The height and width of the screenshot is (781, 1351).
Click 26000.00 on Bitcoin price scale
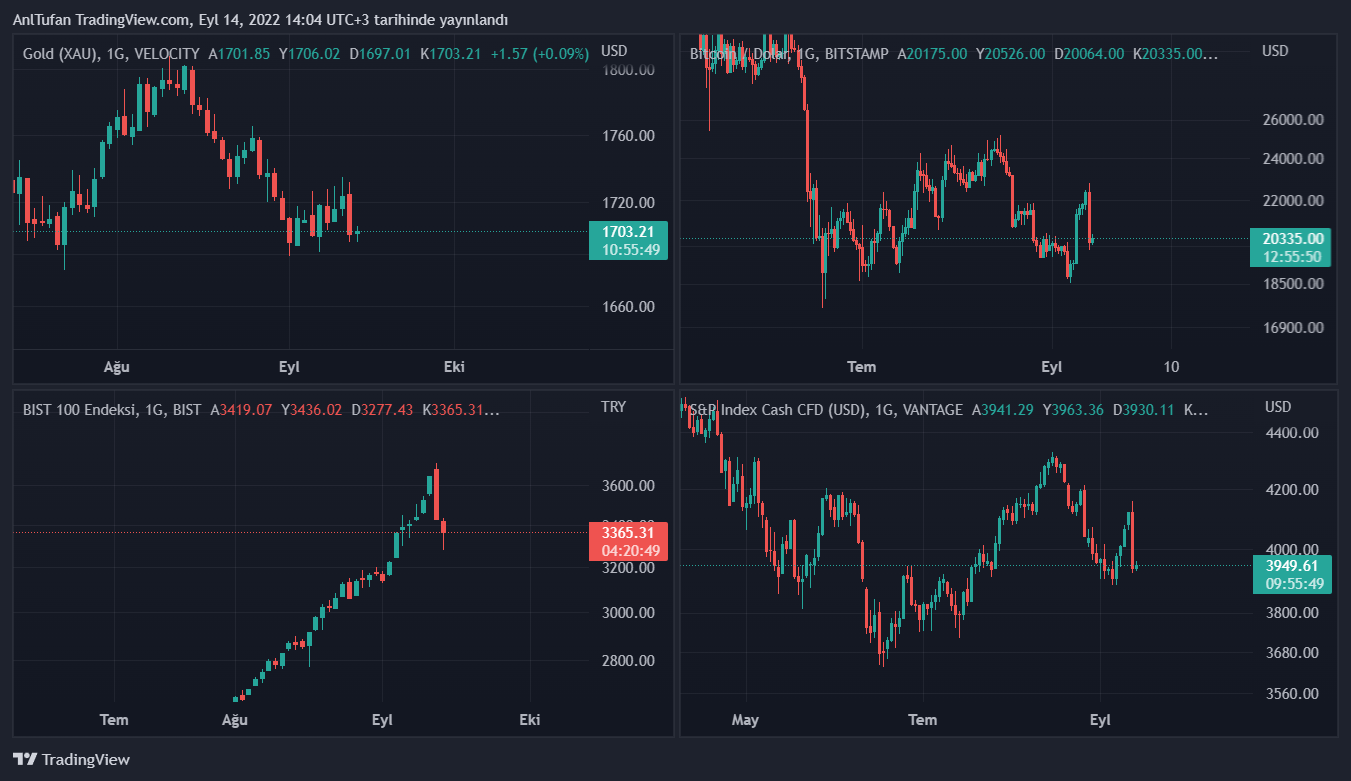coord(1293,119)
